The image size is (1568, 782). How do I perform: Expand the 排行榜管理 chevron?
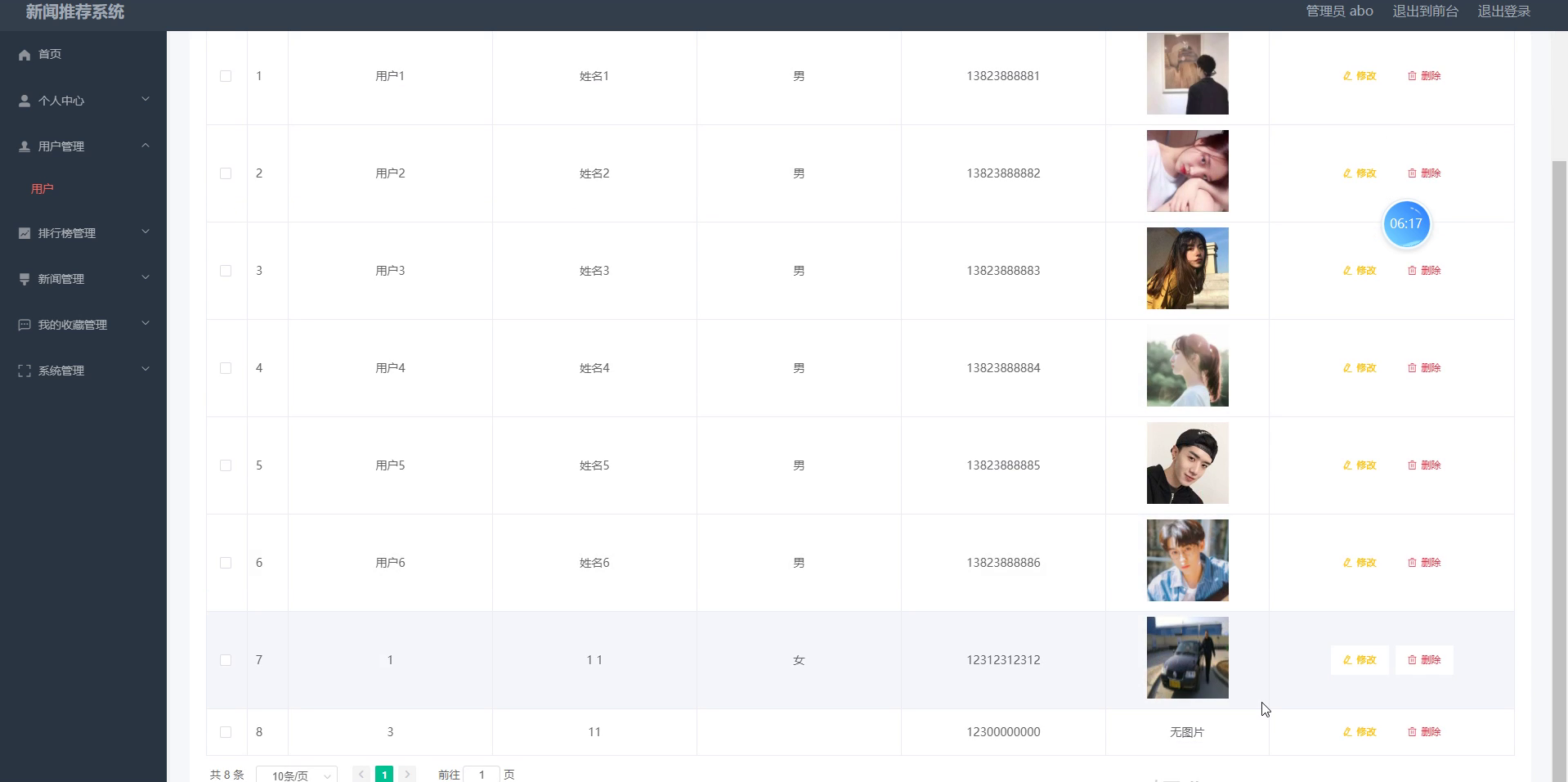(146, 232)
